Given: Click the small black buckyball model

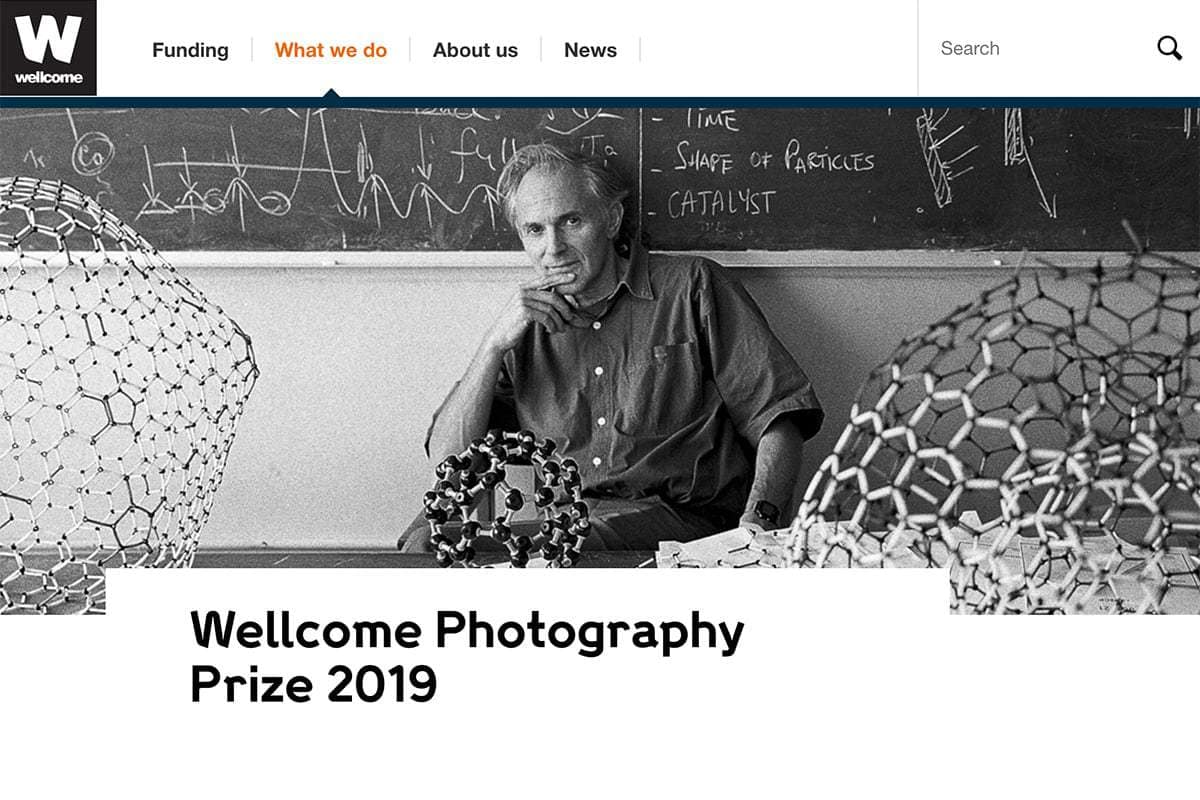Looking at the screenshot, I should pos(505,497).
